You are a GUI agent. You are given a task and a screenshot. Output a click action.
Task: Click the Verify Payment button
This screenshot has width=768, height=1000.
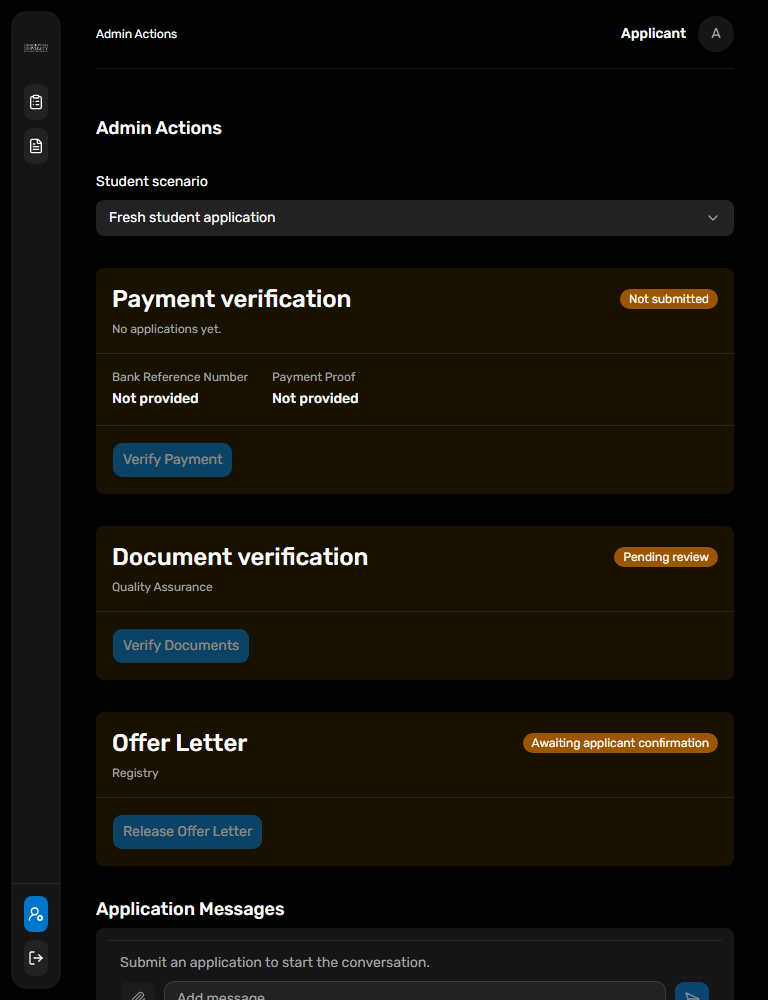(x=172, y=460)
